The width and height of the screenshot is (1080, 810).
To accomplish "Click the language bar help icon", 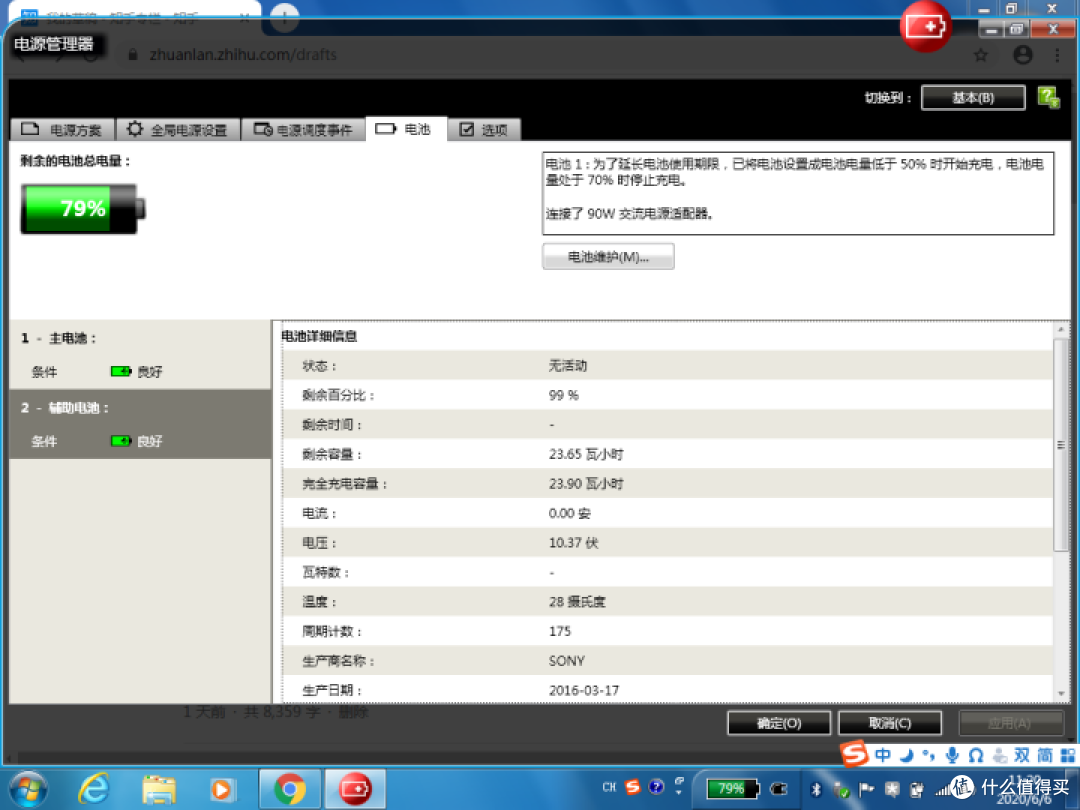I will coord(656,787).
